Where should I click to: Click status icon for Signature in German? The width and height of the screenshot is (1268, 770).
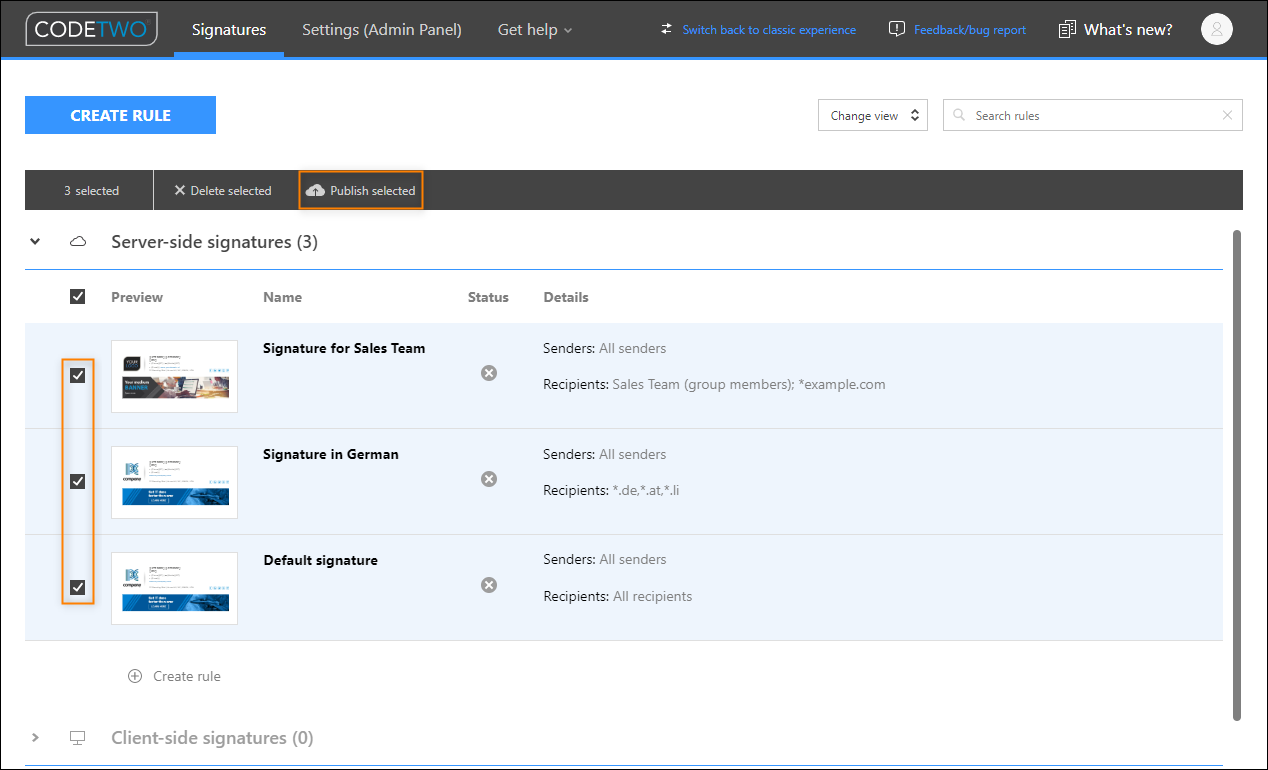(489, 479)
